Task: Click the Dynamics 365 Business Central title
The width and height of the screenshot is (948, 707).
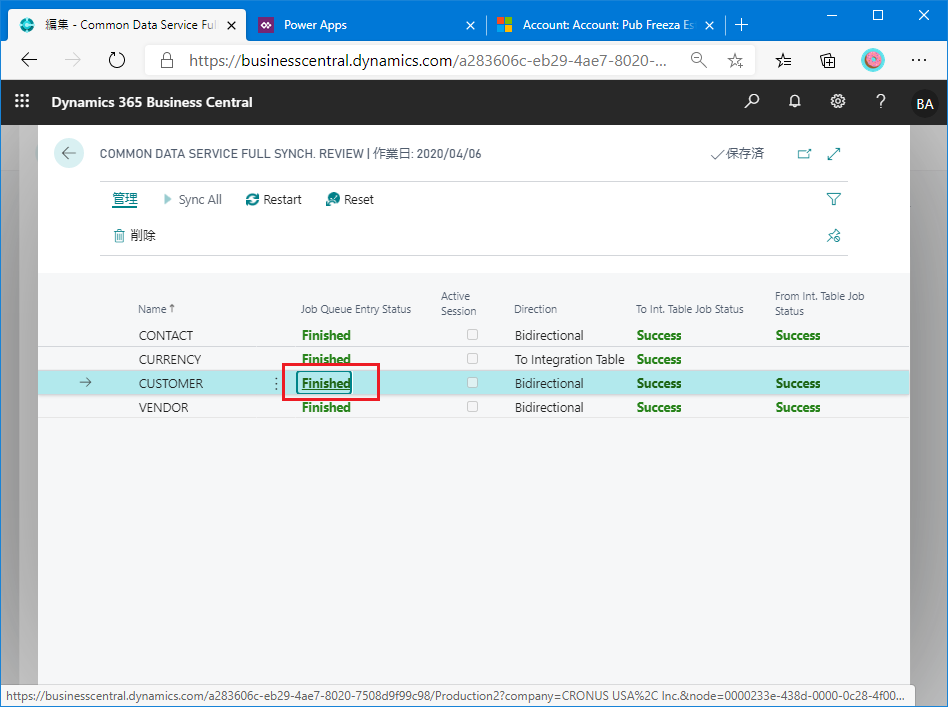Action: click(152, 102)
